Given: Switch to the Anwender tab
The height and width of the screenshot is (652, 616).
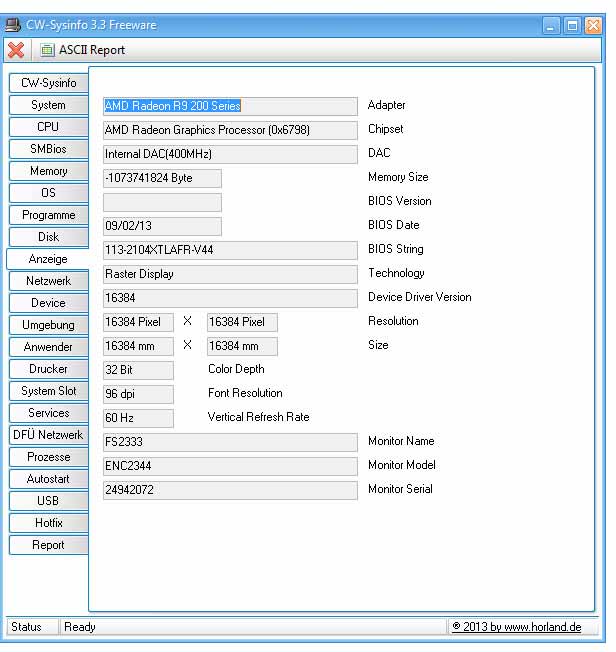Looking at the screenshot, I should click(x=49, y=347).
